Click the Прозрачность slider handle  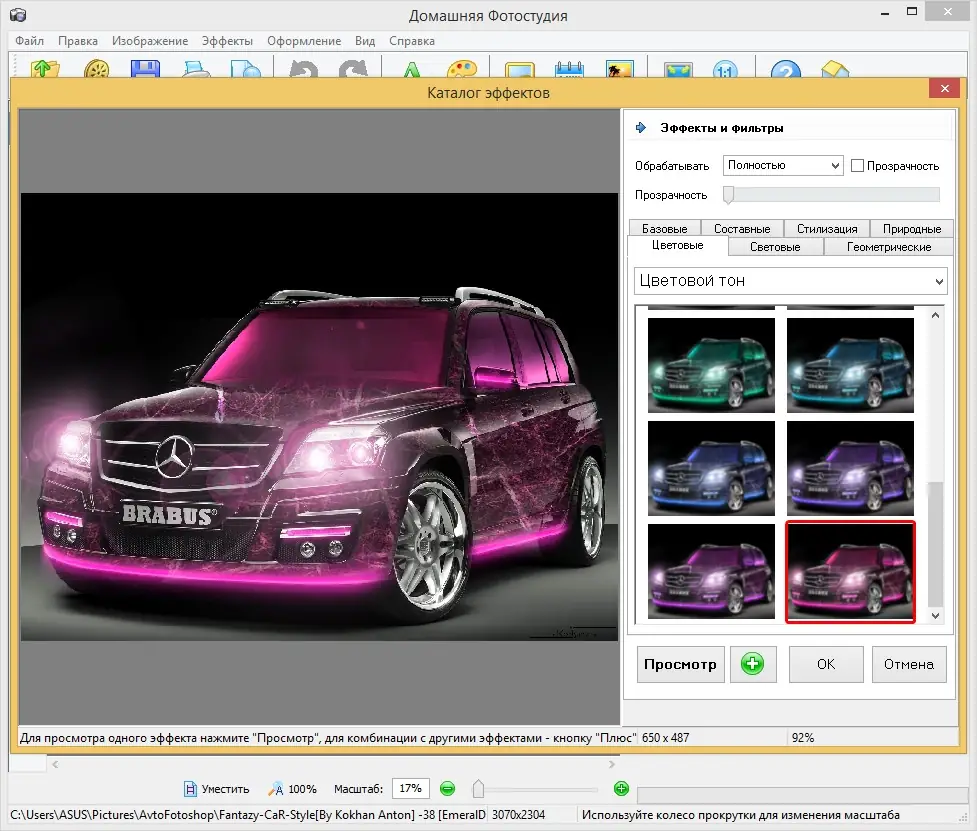[x=729, y=195]
